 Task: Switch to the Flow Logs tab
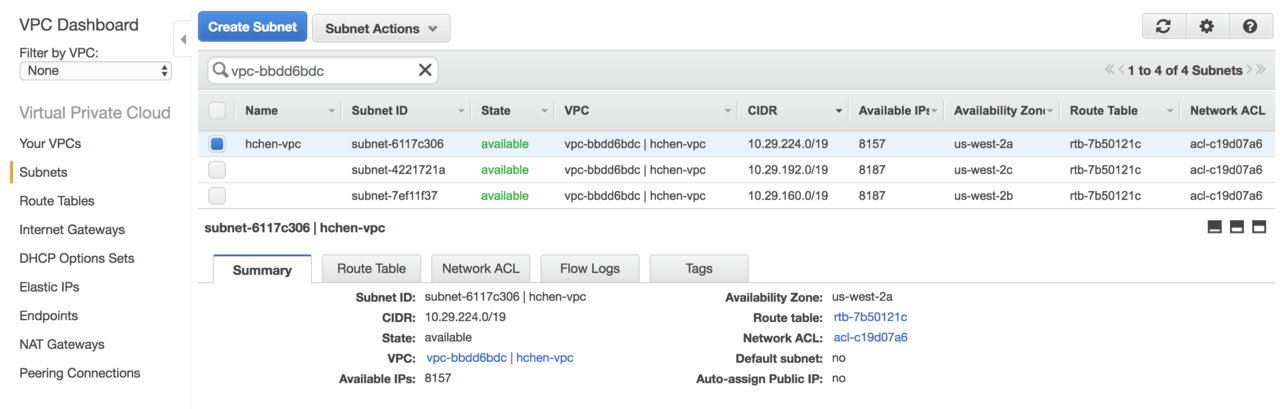coord(589,269)
